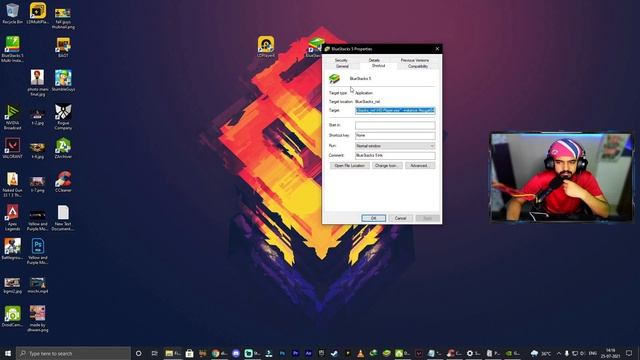
Task: Click into the Target input field
Action: (395, 110)
